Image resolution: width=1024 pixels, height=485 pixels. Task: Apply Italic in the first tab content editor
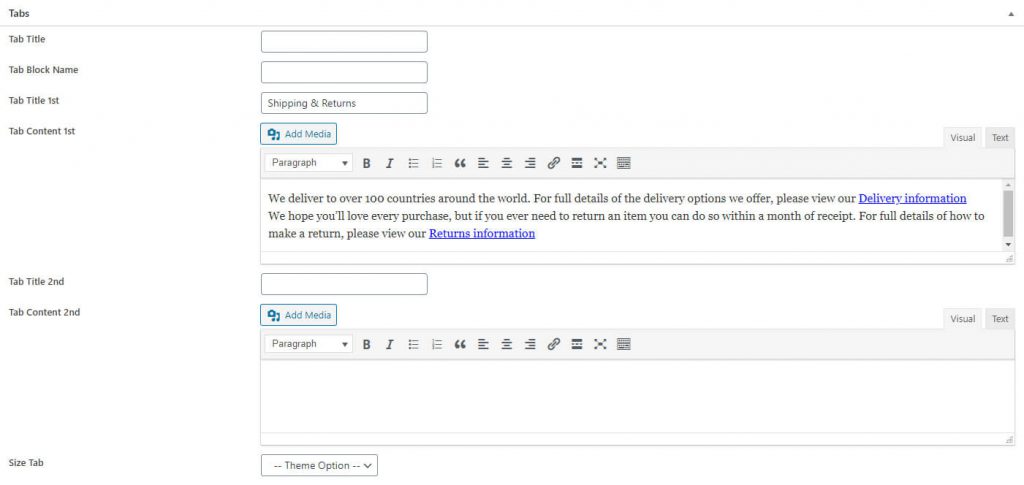pos(389,163)
